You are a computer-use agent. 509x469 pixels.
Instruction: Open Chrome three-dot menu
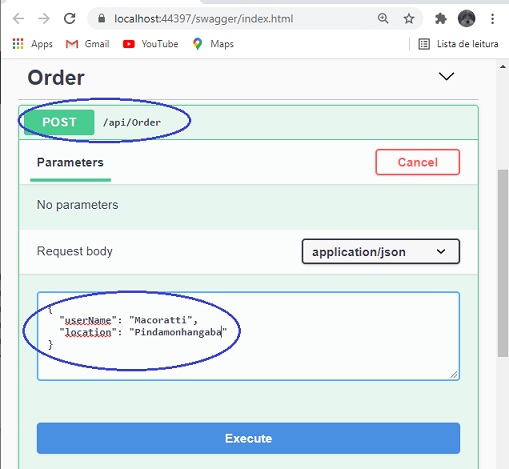click(492, 18)
